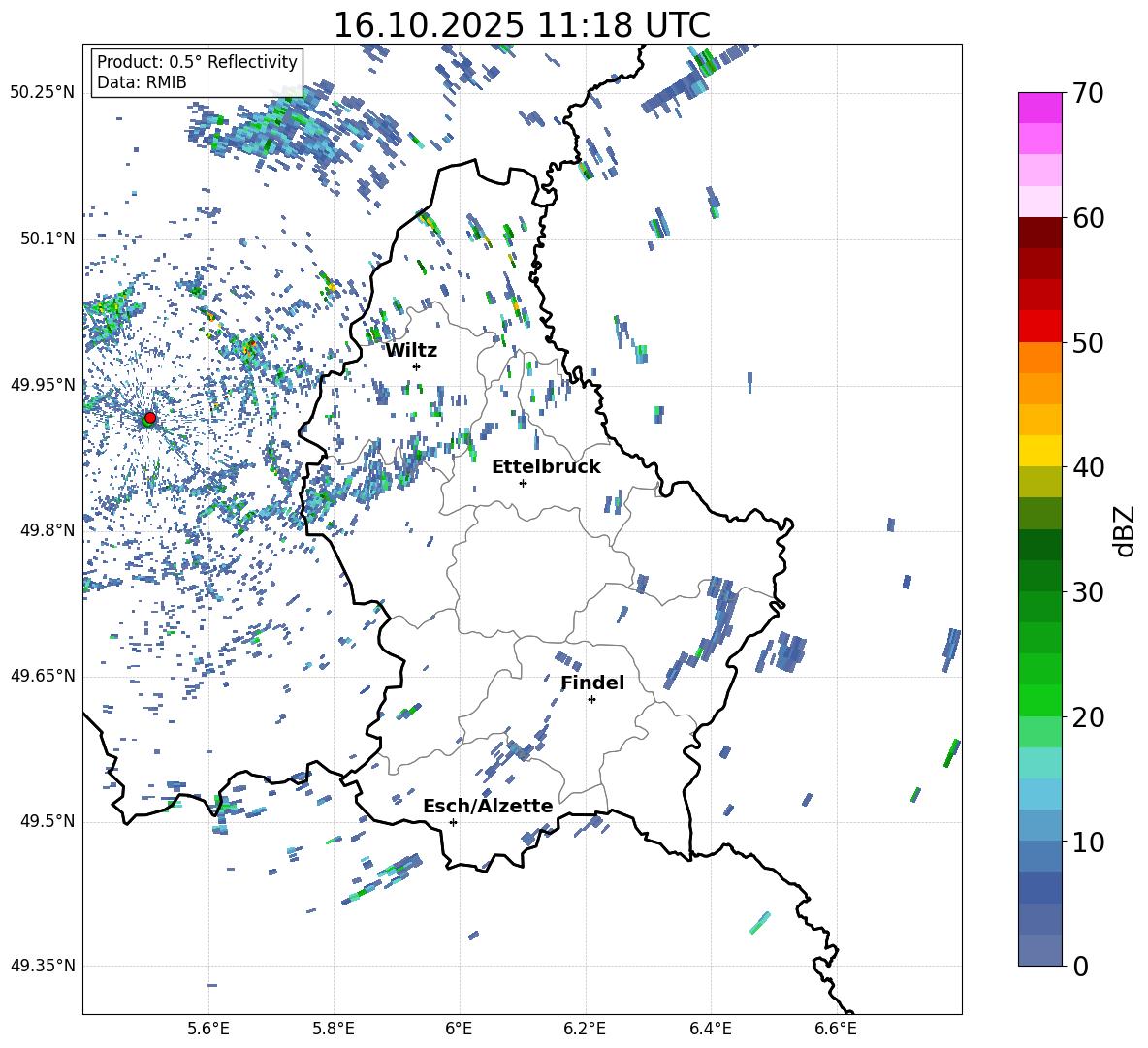Image resolution: width=1148 pixels, height=1048 pixels.
Task: Click the Findel station cross marker
Action: [591, 699]
